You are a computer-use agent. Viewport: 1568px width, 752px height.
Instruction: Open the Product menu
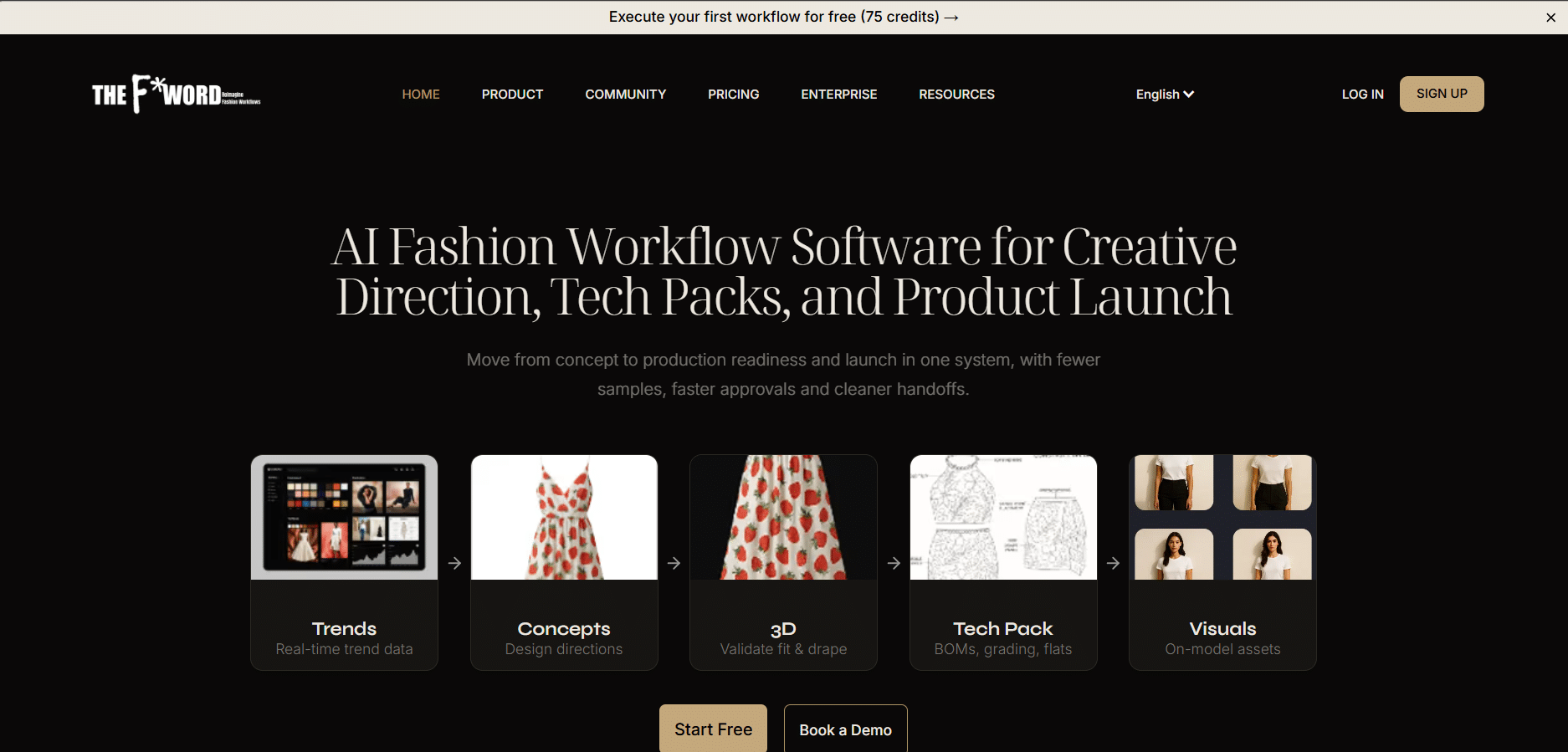coord(512,95)
